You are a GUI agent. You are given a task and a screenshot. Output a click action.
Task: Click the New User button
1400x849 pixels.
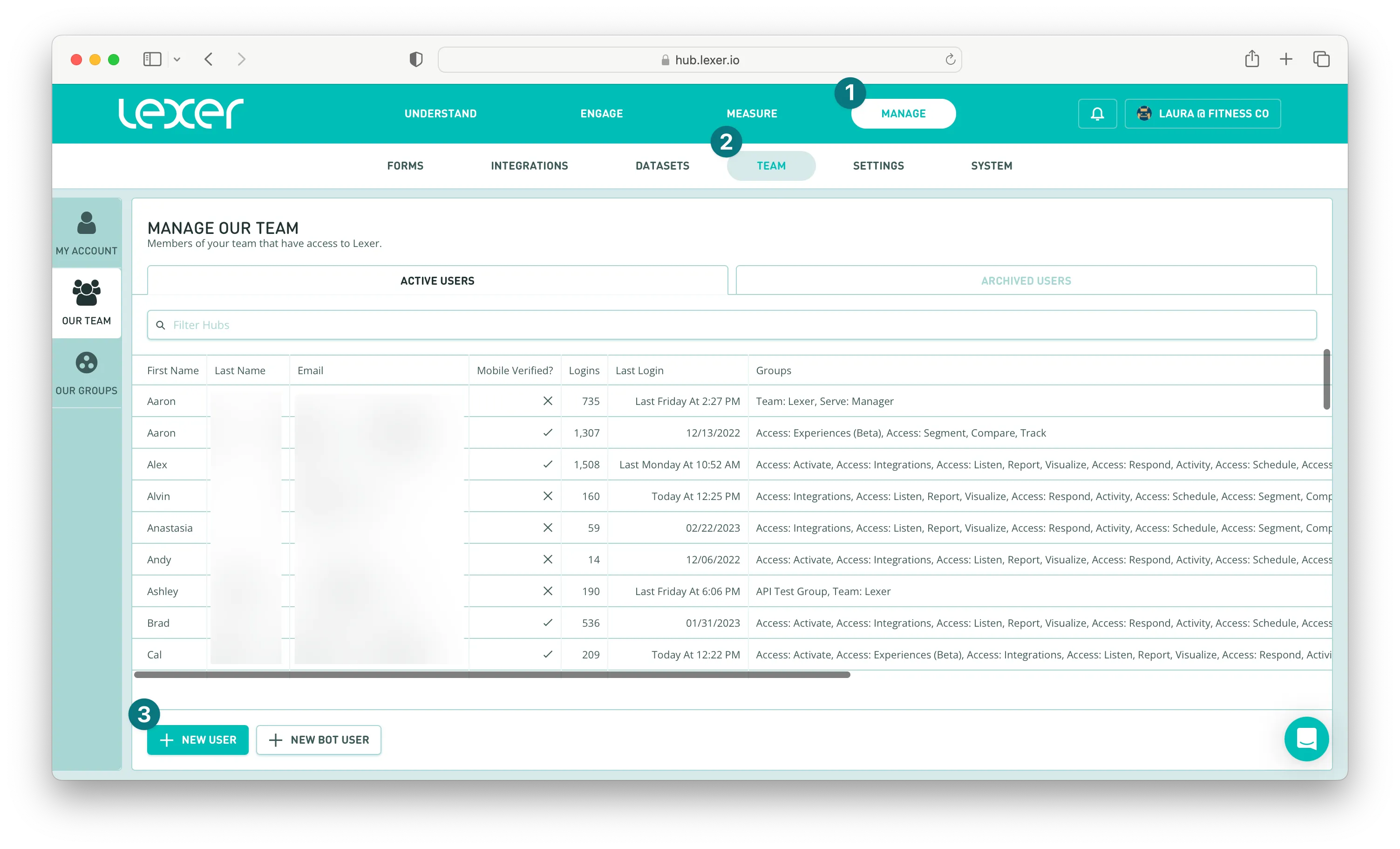[x=198, y=740]
